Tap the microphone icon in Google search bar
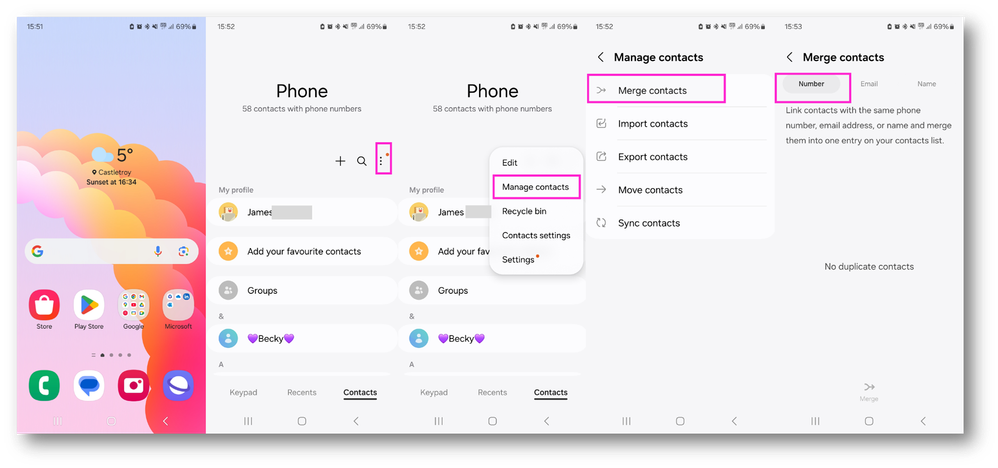The width and height of the screenshot is (998, 468). (158, 252)
